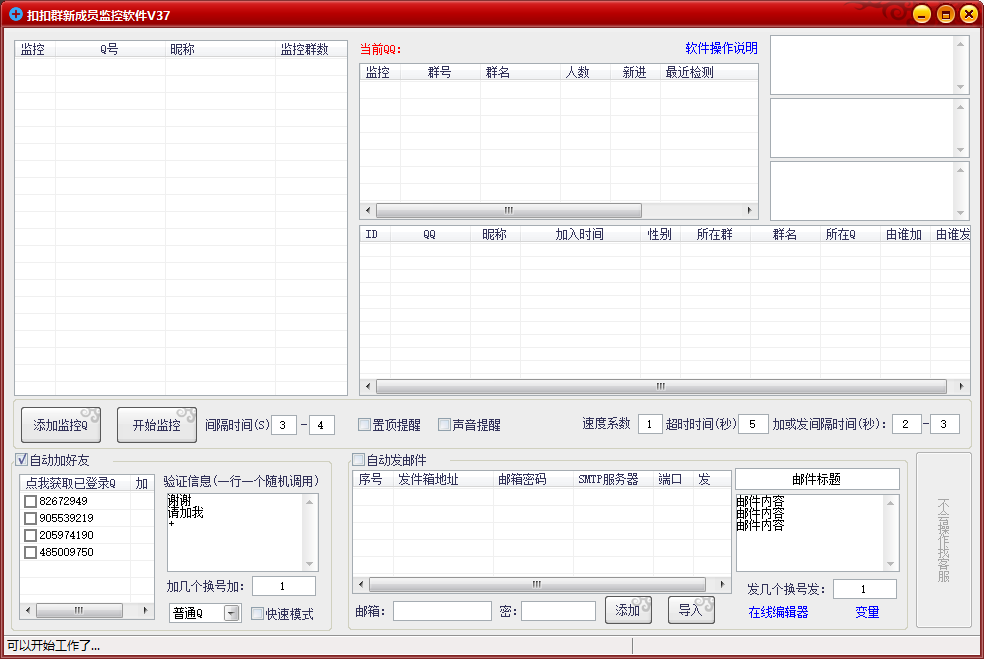Tick the checkbox for QQ 82672949
The height and width of the screenshot is (659, 984).
(x=31, y=501)
